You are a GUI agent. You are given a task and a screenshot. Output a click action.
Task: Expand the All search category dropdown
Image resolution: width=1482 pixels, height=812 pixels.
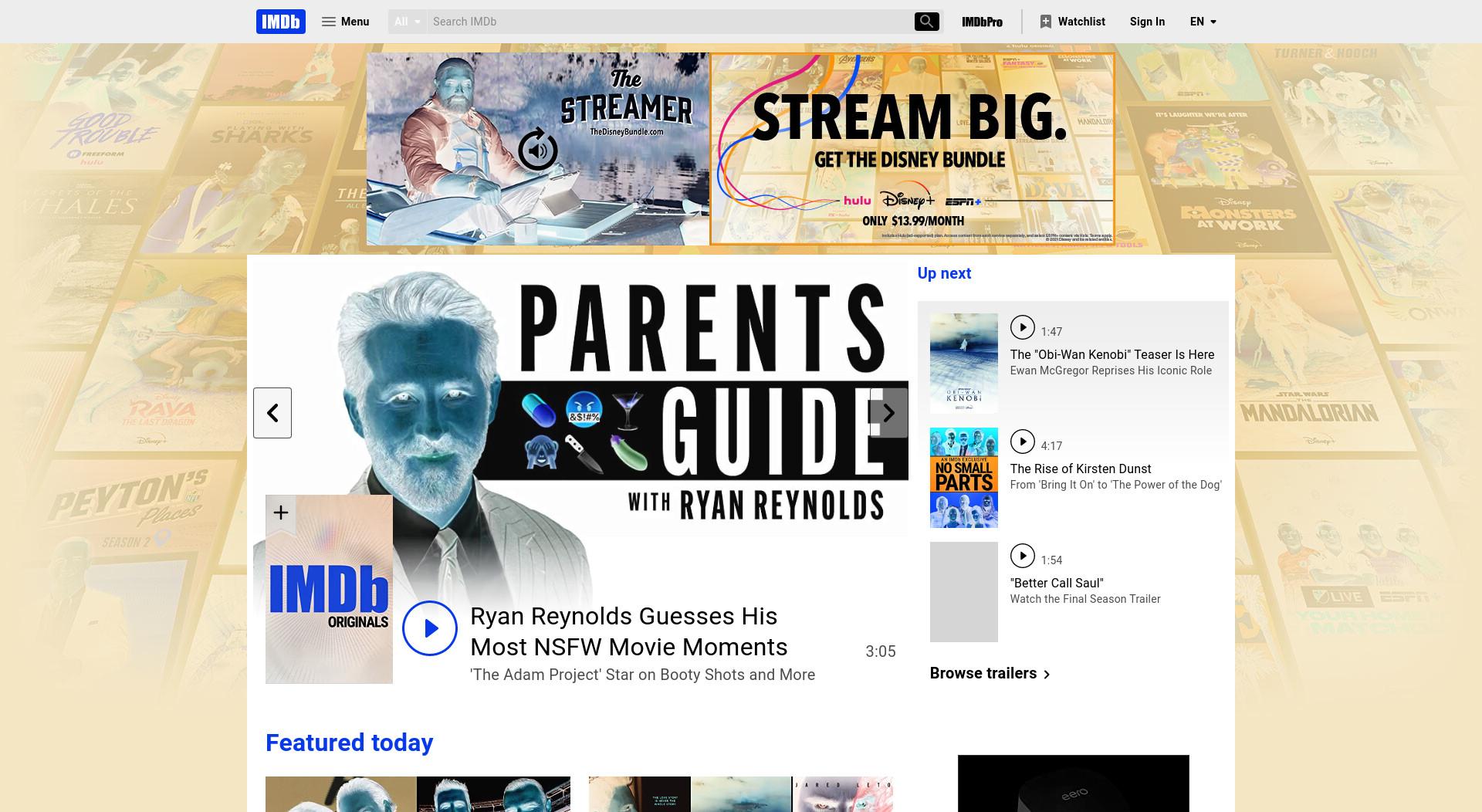coord(408,22)
